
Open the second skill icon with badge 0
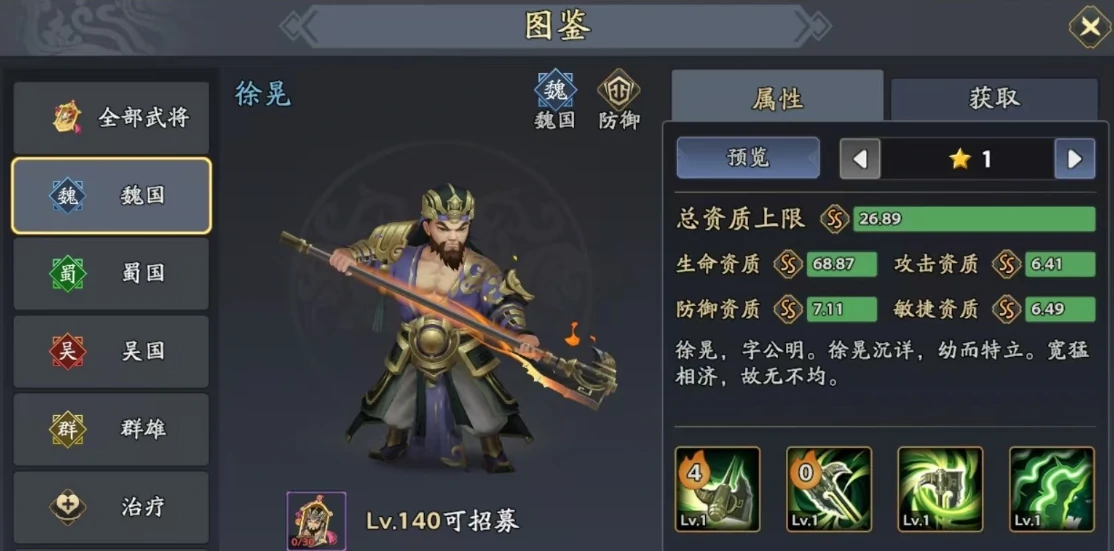pos(828,489)
